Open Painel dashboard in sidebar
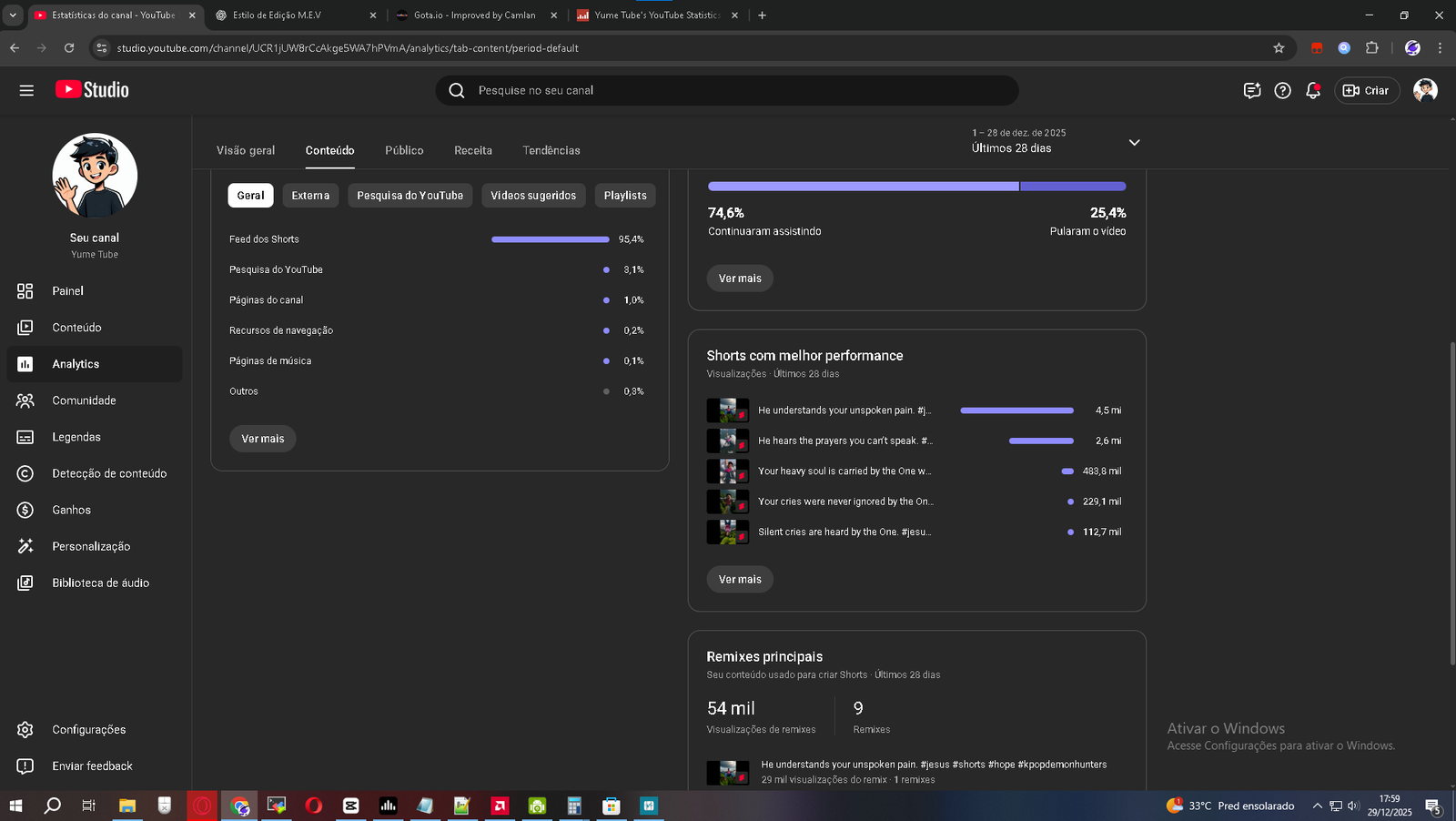 coord(67,291)
